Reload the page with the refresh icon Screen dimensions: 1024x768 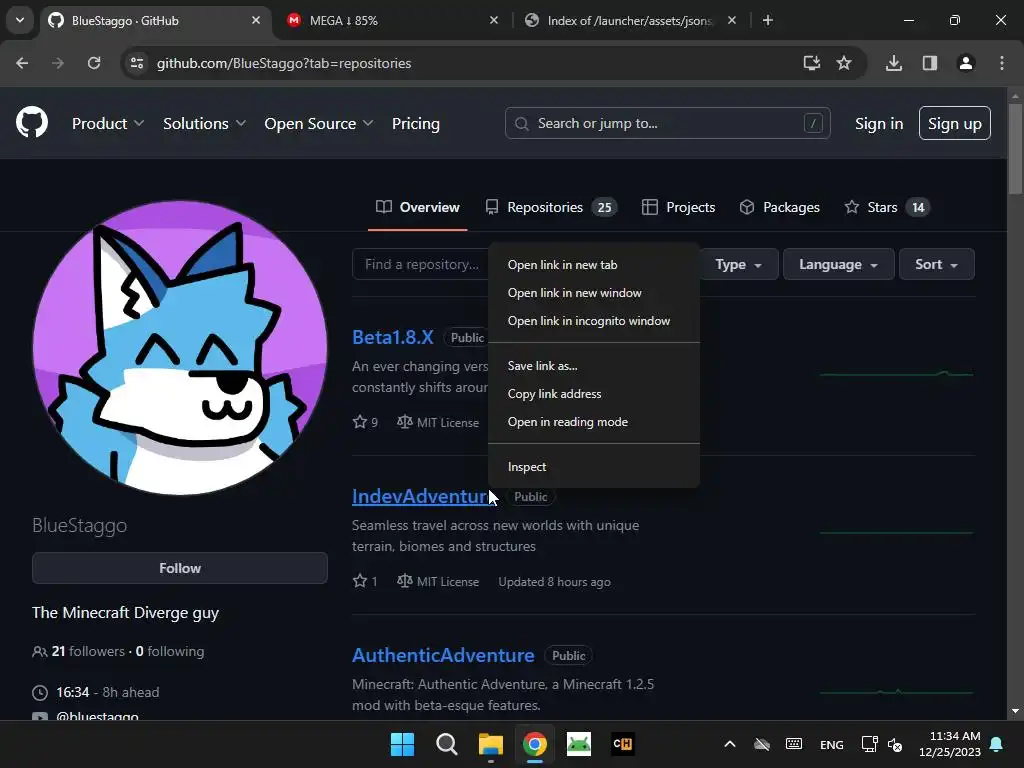94,63
